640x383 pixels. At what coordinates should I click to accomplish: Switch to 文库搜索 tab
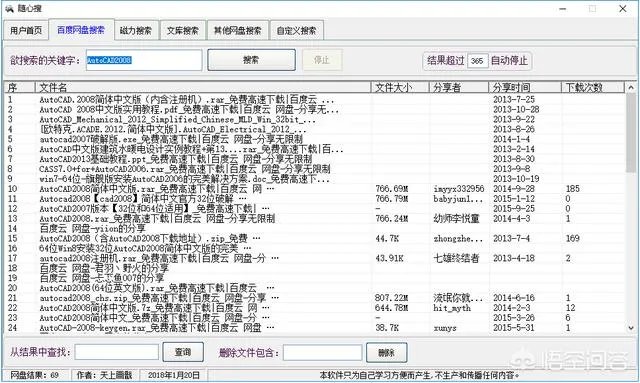click(182, 31)
